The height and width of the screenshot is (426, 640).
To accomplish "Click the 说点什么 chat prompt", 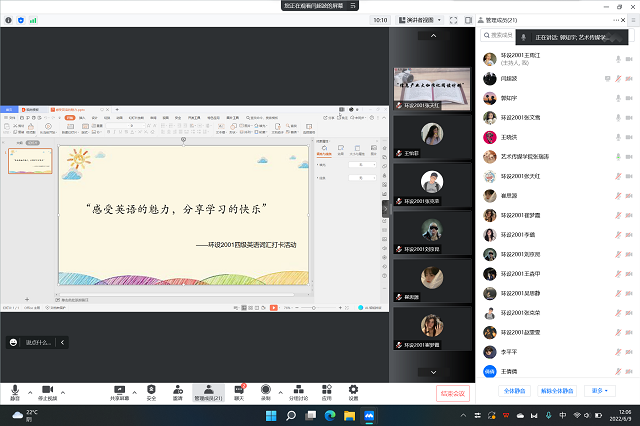I will [38, 342].
